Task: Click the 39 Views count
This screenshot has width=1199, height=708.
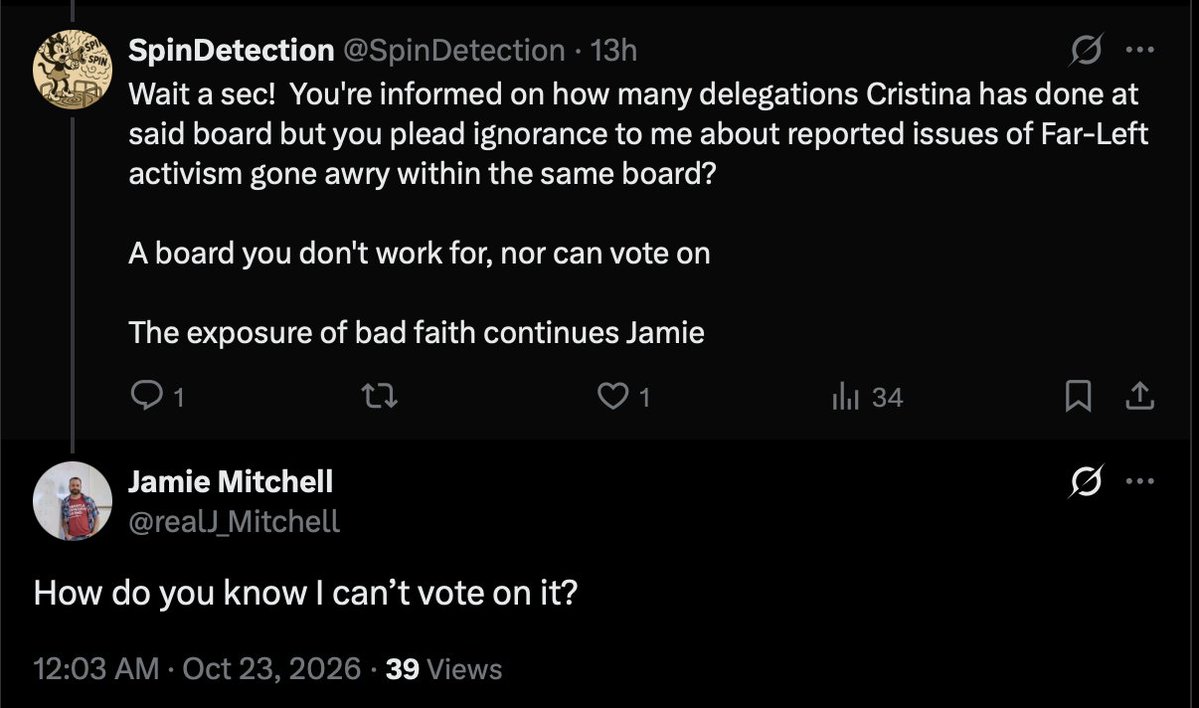Action: tap(444, 669)
